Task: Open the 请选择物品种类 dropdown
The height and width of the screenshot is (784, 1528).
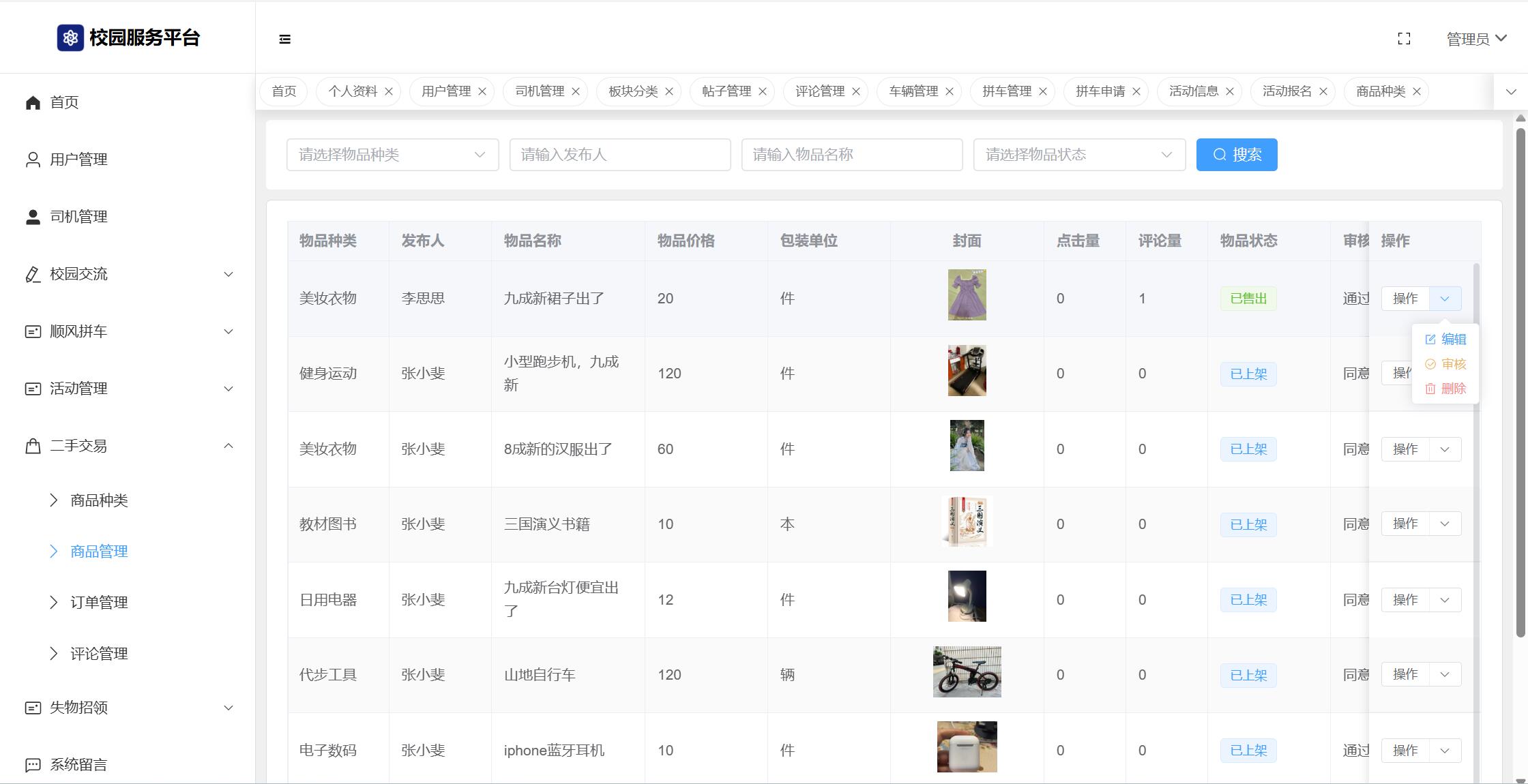Action: point(392,155)
